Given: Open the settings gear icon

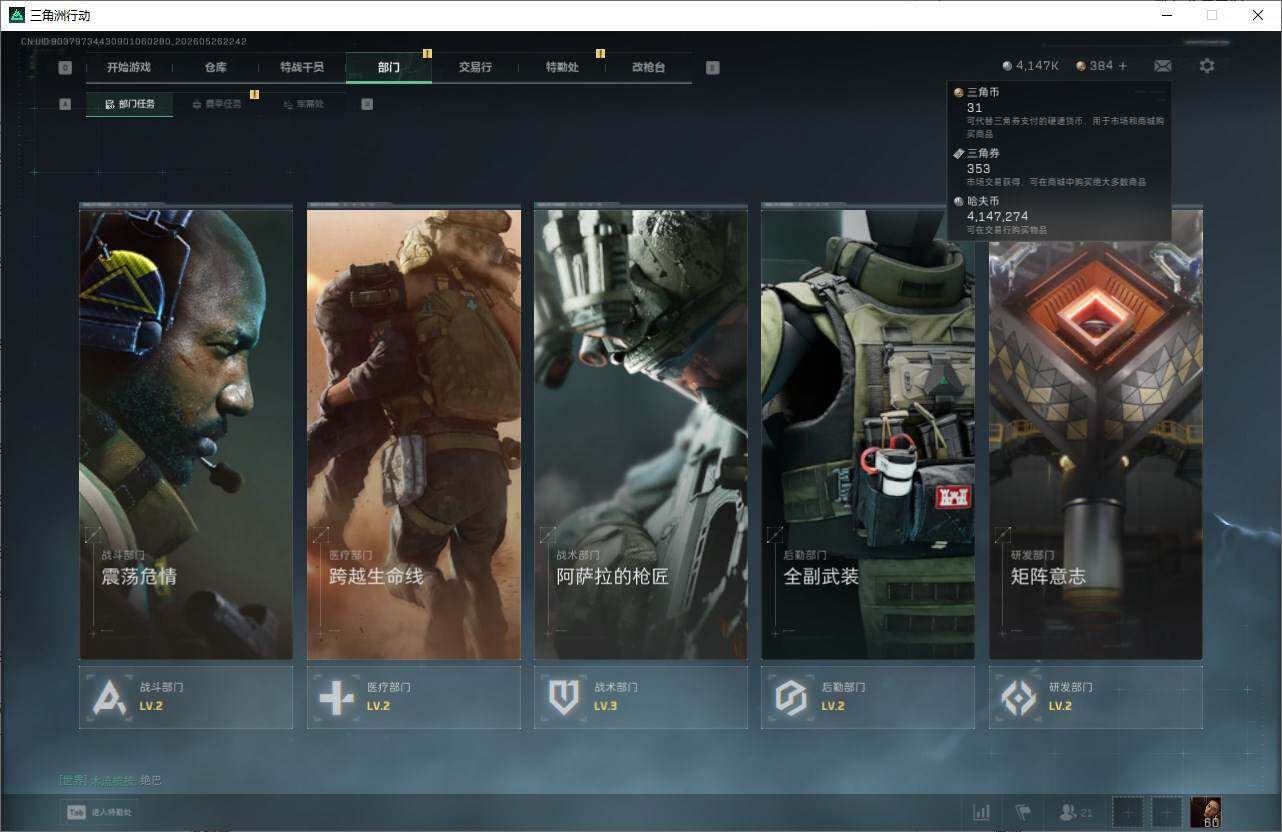Looking at the screenshot, I should [1207, 66].
